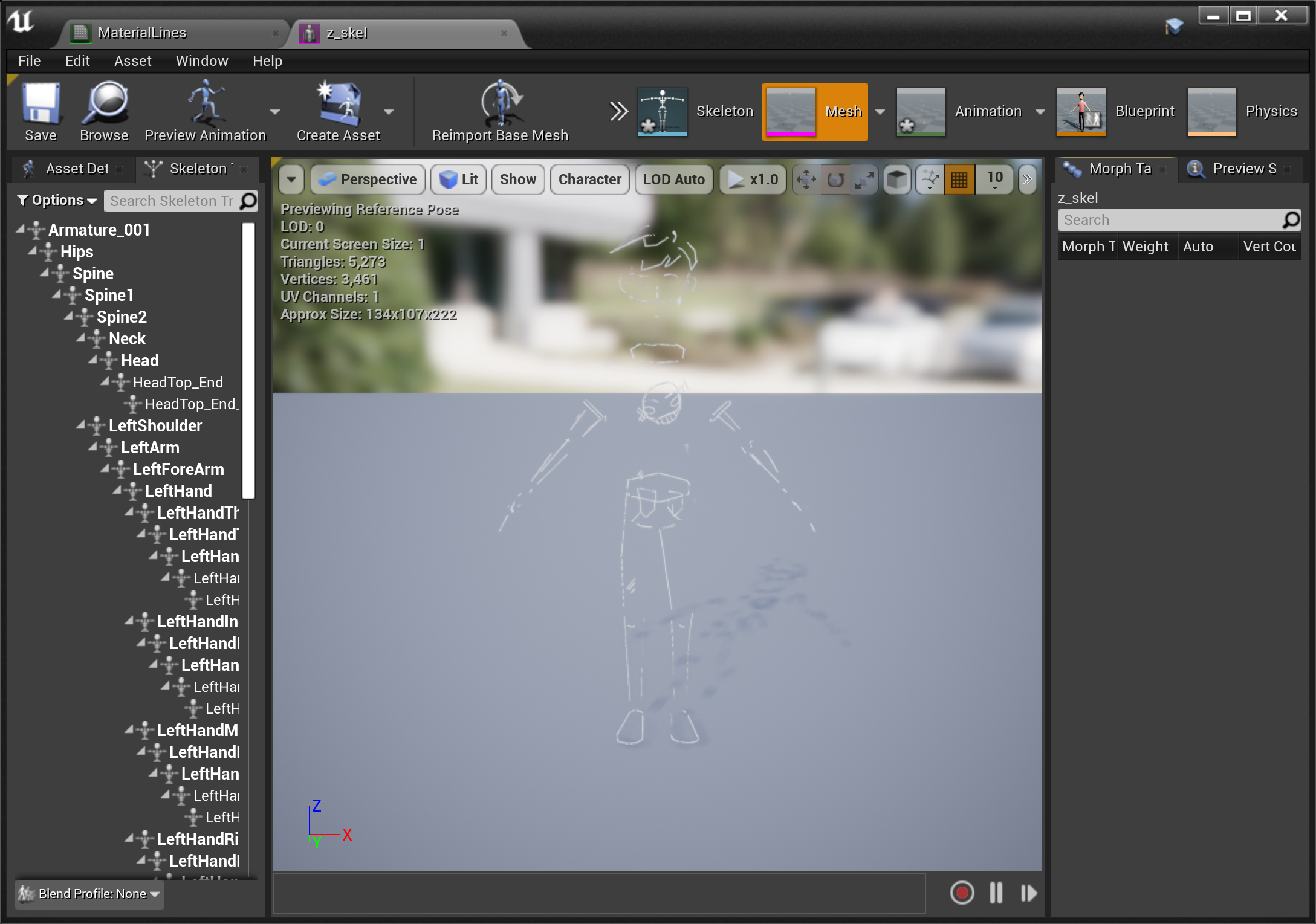
Task: Collapse the LeftShoulder bone
Action: [81, 425]
